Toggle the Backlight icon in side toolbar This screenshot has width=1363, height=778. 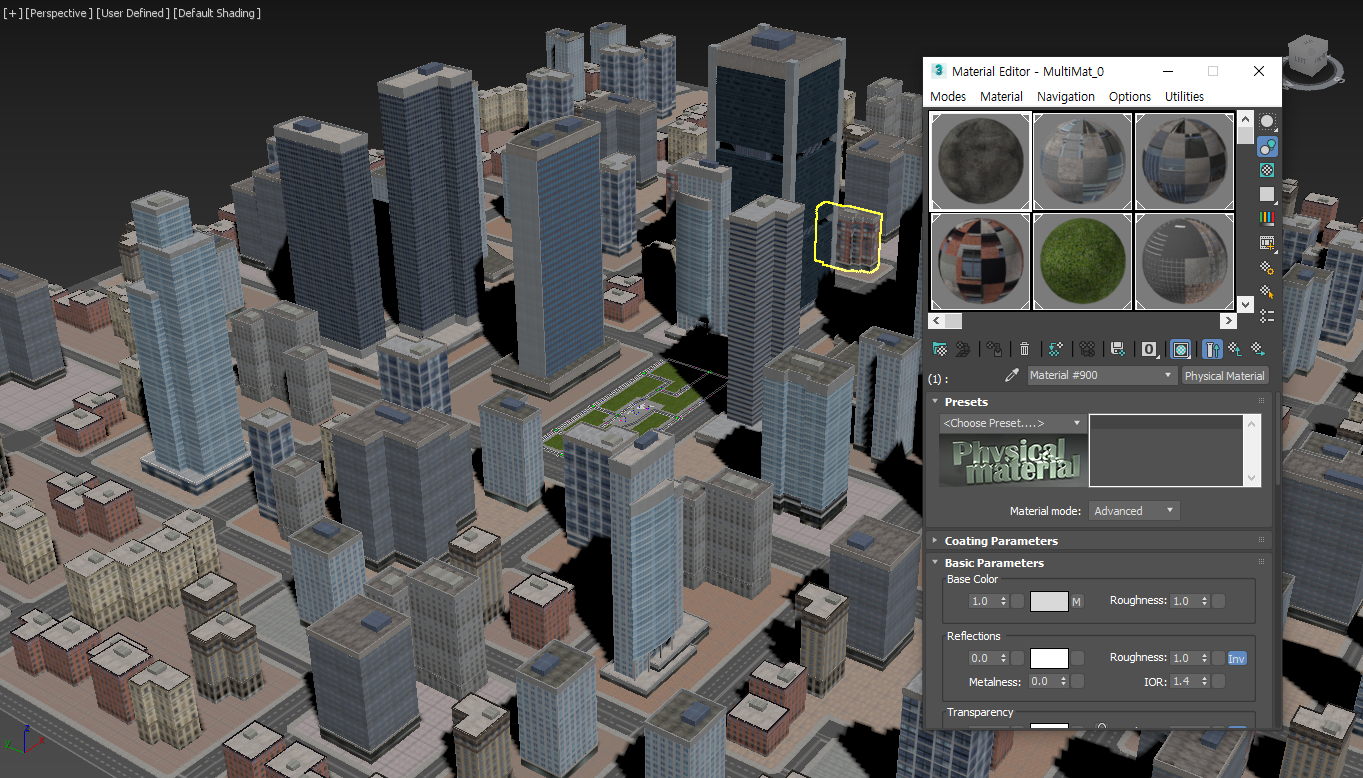[1267, 146]
